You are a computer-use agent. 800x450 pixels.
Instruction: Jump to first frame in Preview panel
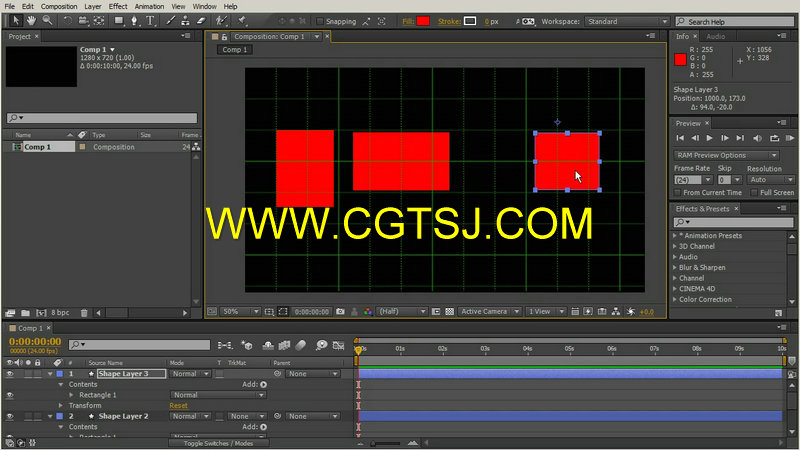point(680,138)
